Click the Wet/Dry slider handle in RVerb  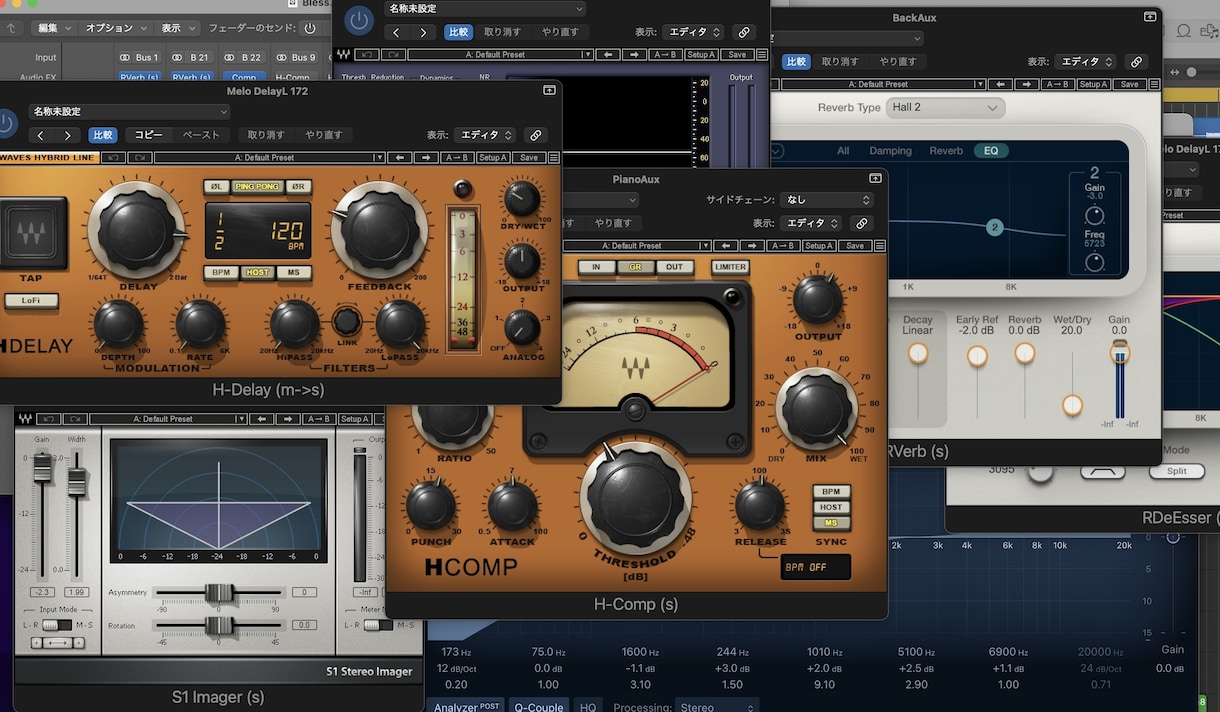click(1072, 405)
